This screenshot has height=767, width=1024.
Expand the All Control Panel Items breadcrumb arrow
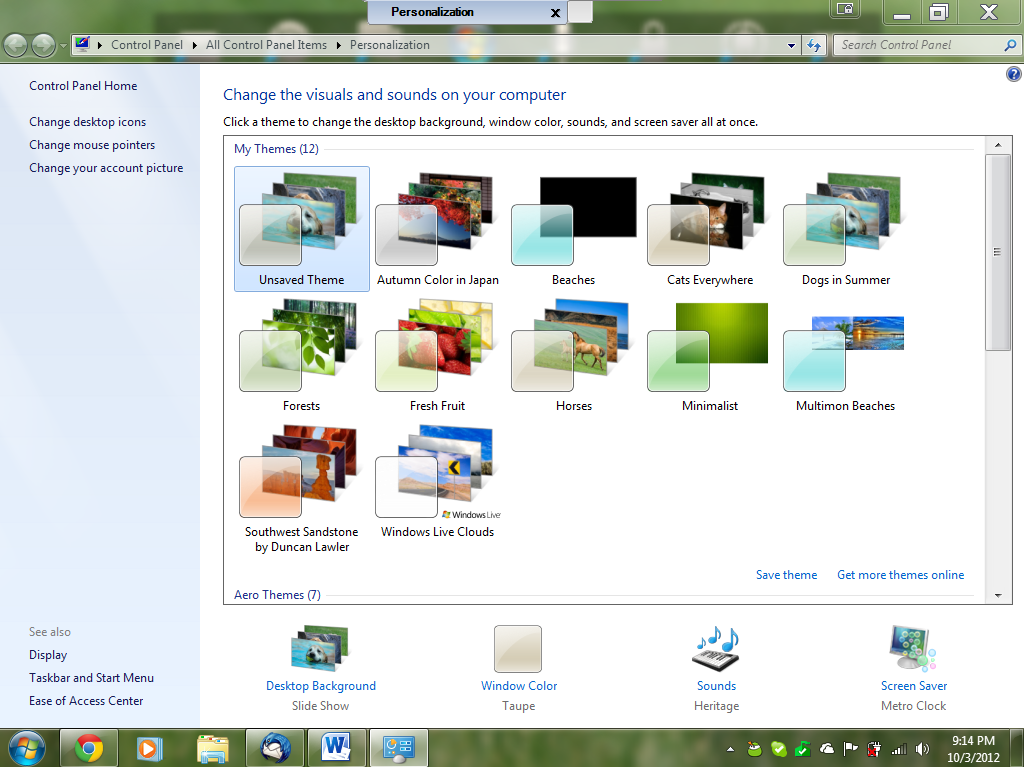tap(338, 45)
